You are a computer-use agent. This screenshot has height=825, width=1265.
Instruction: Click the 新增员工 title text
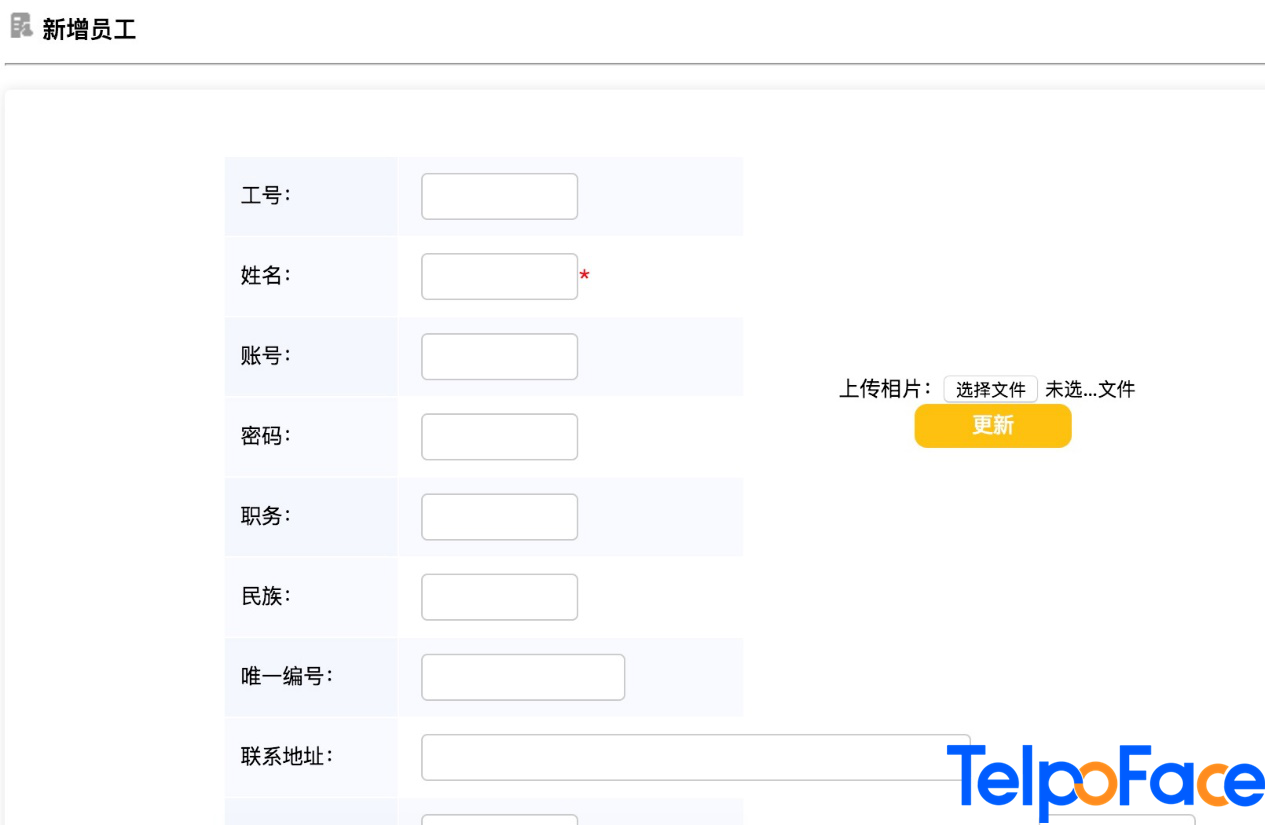pos(89,29)
